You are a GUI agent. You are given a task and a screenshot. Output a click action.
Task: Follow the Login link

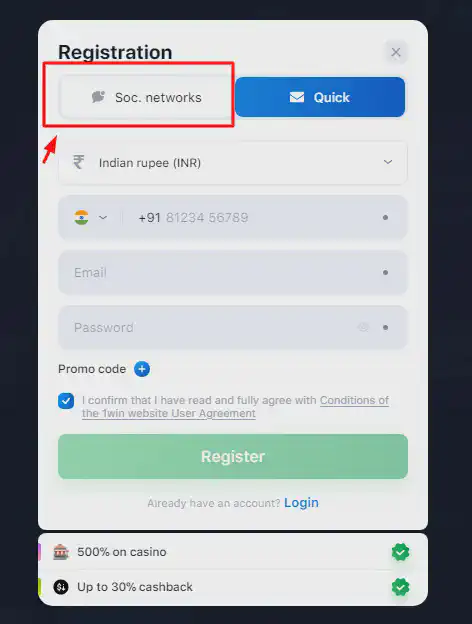301,503
